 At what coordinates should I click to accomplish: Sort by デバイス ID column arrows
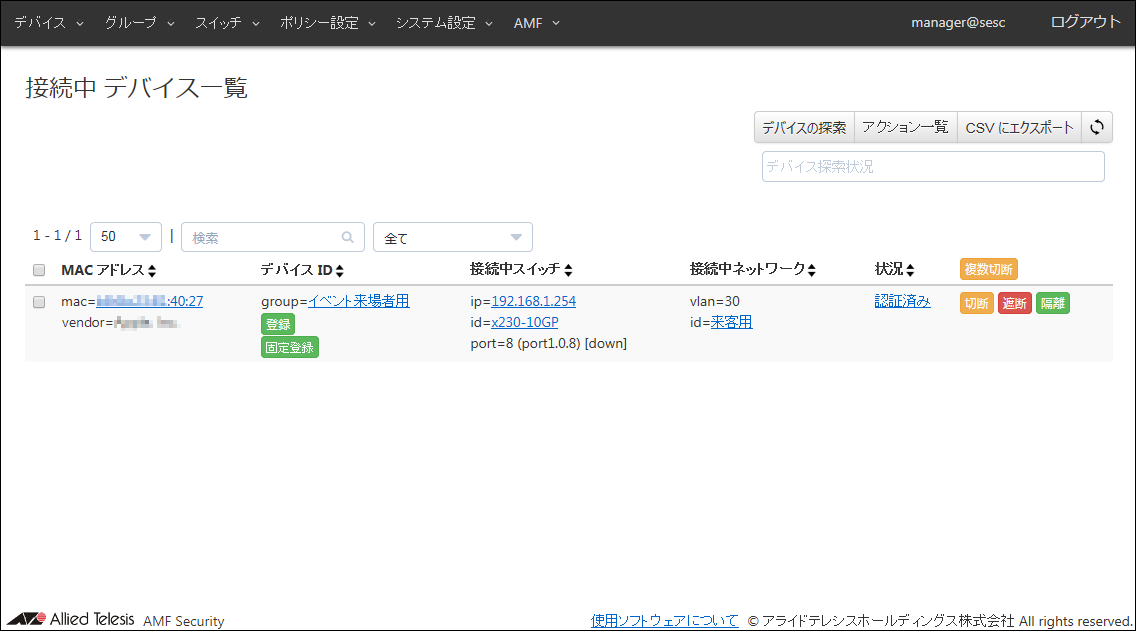(x=339, y=271)
